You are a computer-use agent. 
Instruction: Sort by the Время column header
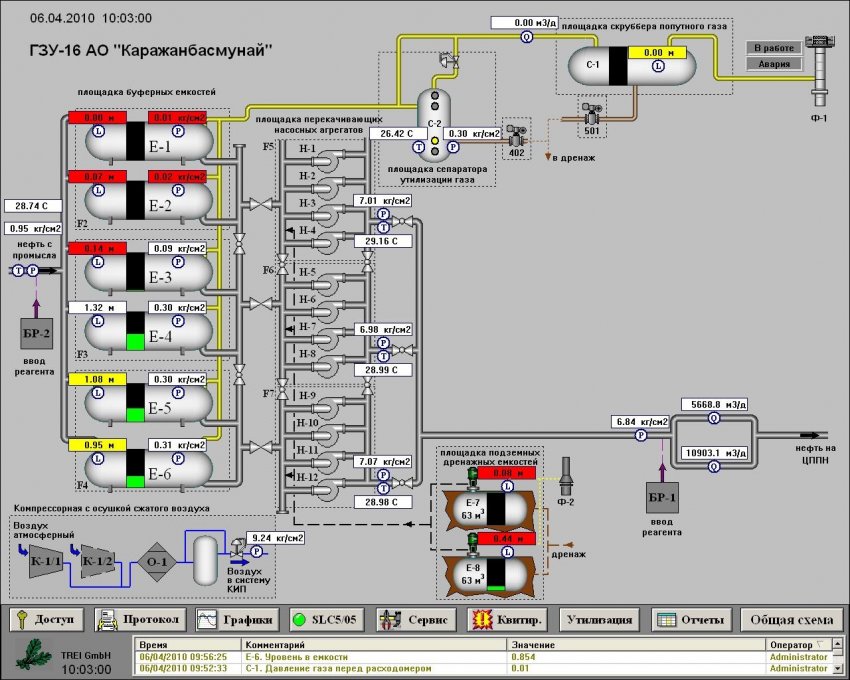point(188,645)
